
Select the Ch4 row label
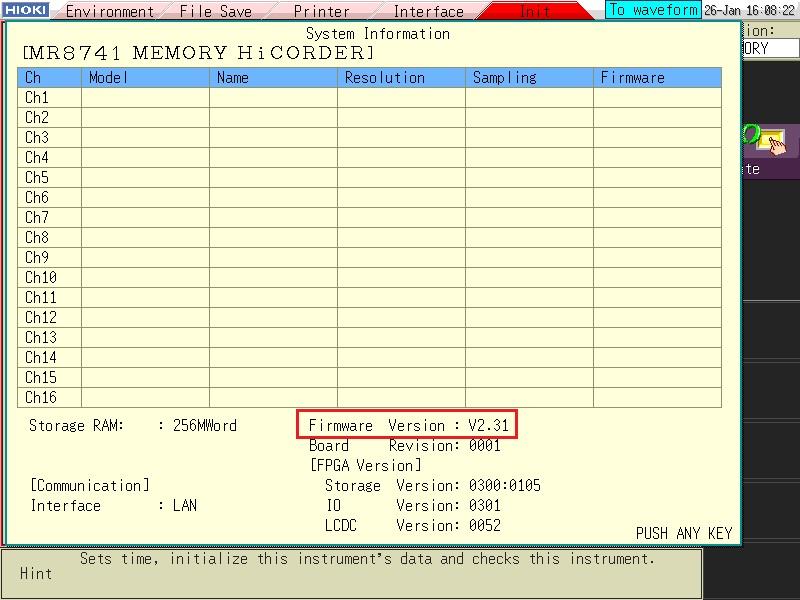point(37,157)
